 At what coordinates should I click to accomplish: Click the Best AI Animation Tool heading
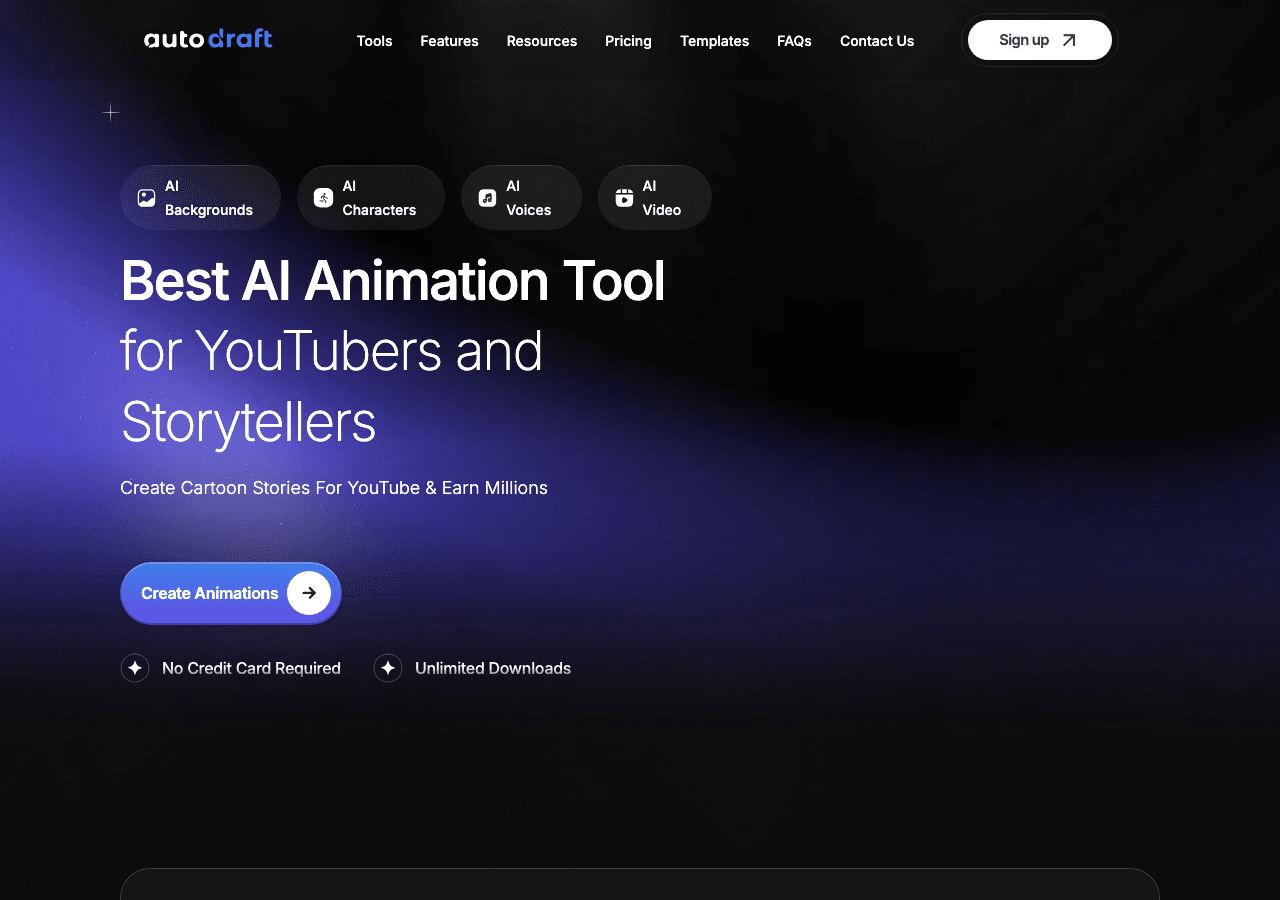(x=393, y=281)
